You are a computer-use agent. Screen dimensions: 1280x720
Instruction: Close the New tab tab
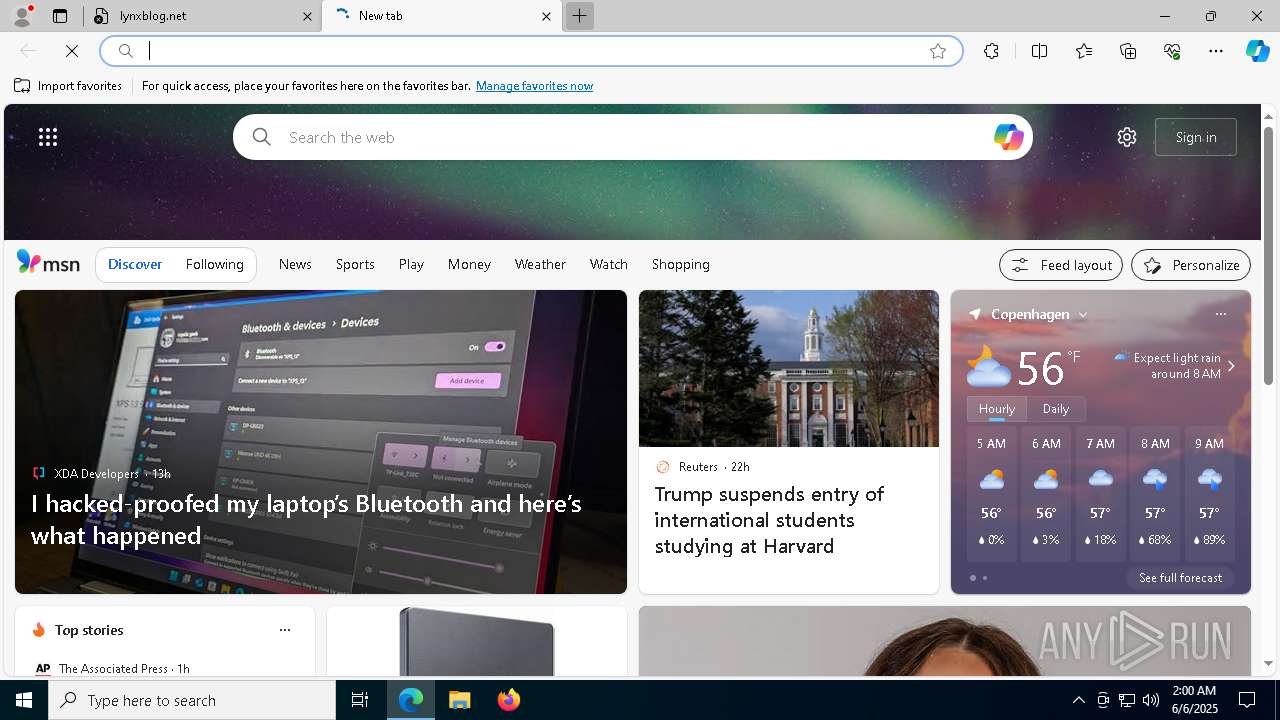click(546, 16)
